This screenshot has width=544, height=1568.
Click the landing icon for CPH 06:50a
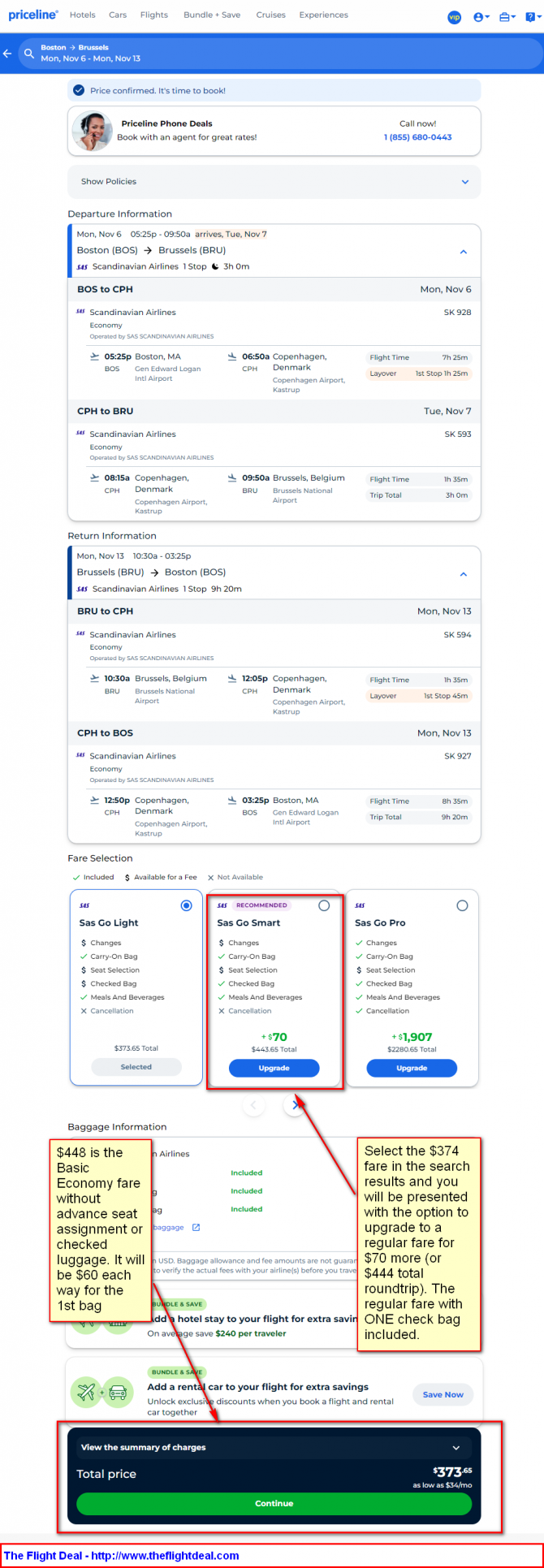232,356
